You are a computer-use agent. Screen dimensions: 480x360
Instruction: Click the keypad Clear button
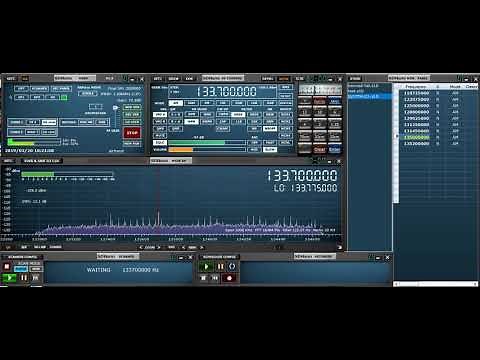click(319, 149)
